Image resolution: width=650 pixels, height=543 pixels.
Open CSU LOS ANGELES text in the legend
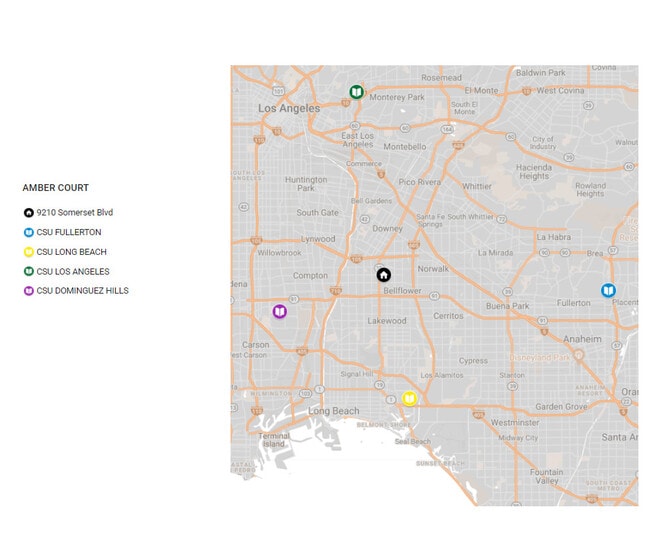pos(73,272)
